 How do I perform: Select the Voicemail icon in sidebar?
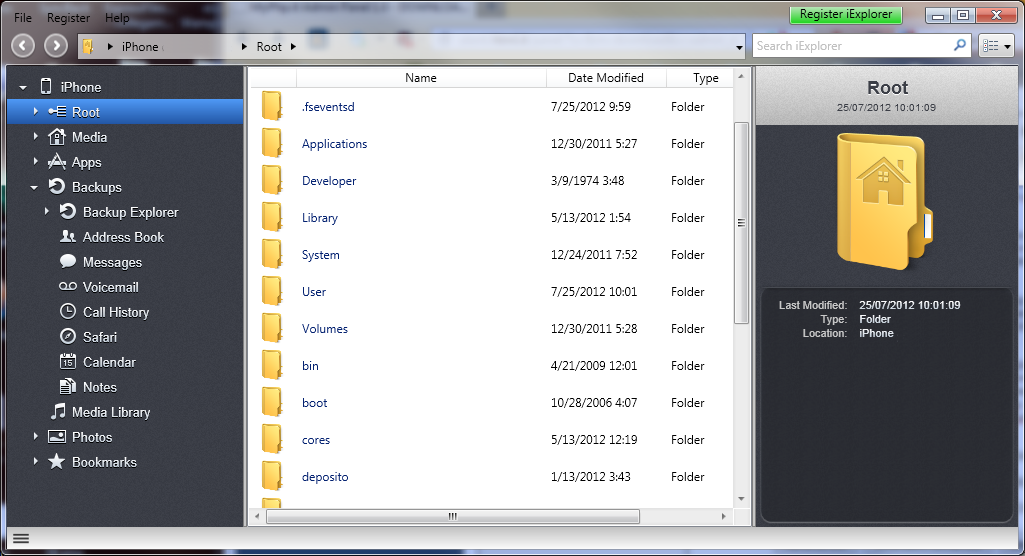coord(68,287)
